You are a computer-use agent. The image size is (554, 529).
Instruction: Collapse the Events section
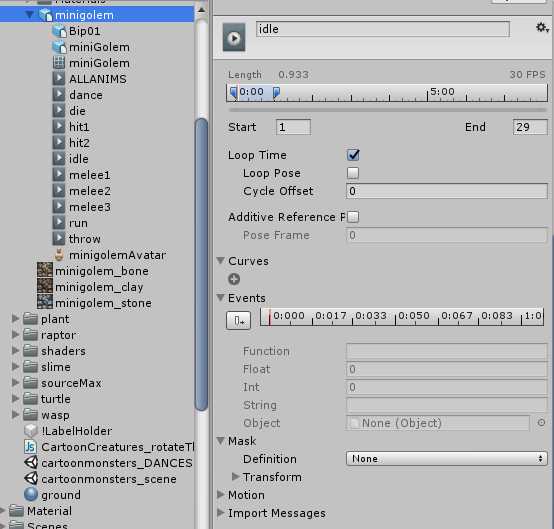(x=220, y=298)
